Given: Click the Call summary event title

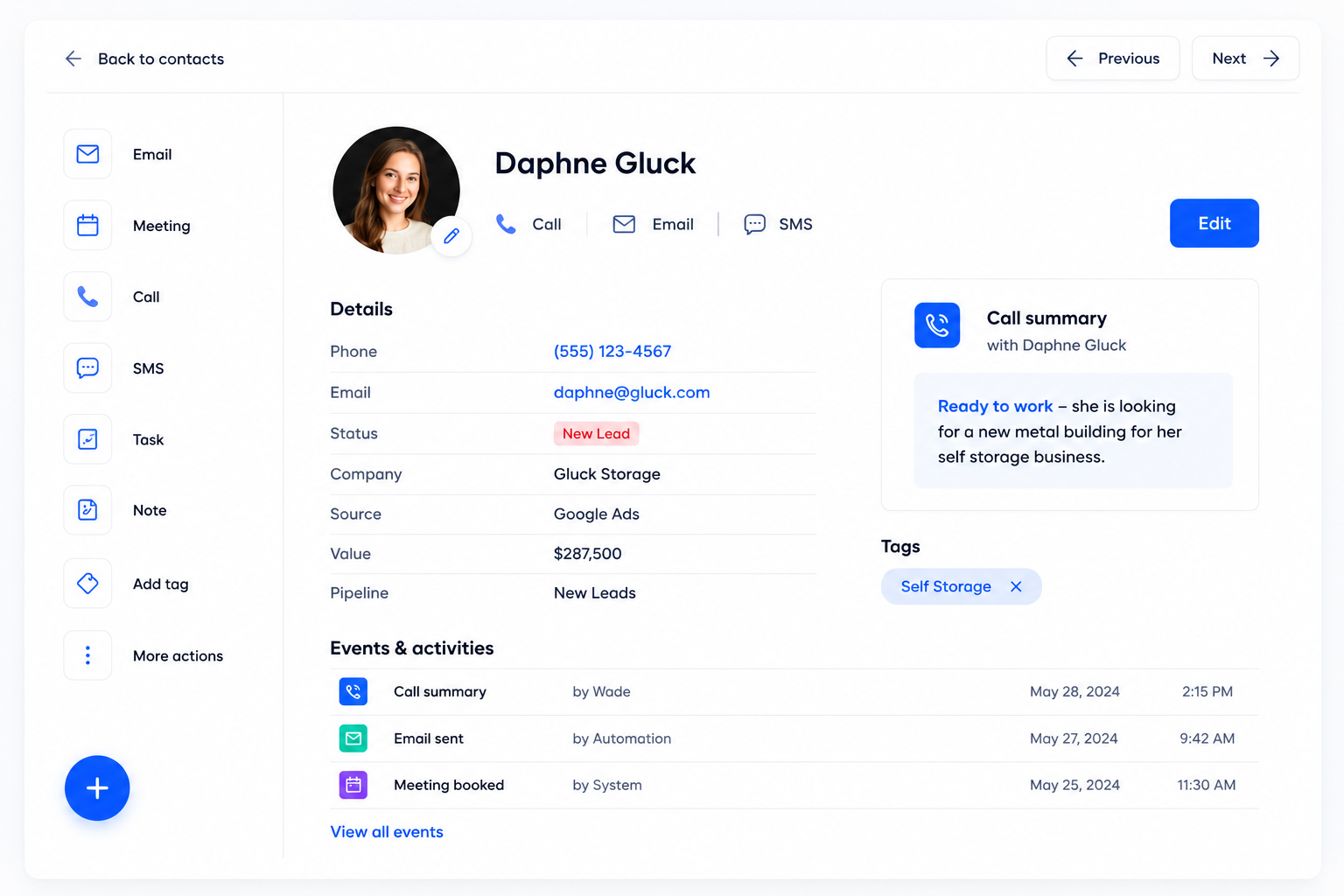Looking at the screenshot, I should point(440,691).
